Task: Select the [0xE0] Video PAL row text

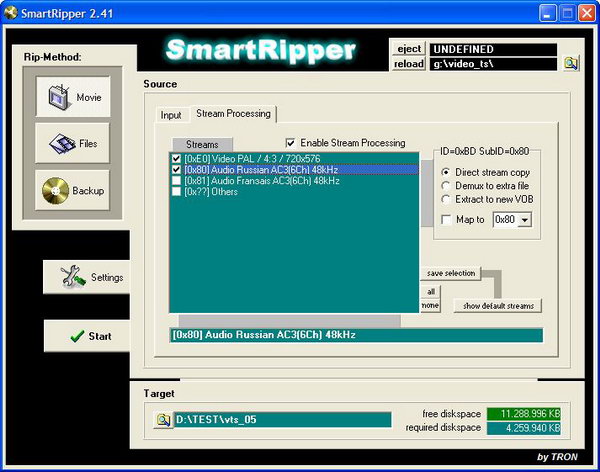Action: pos(252,158)
